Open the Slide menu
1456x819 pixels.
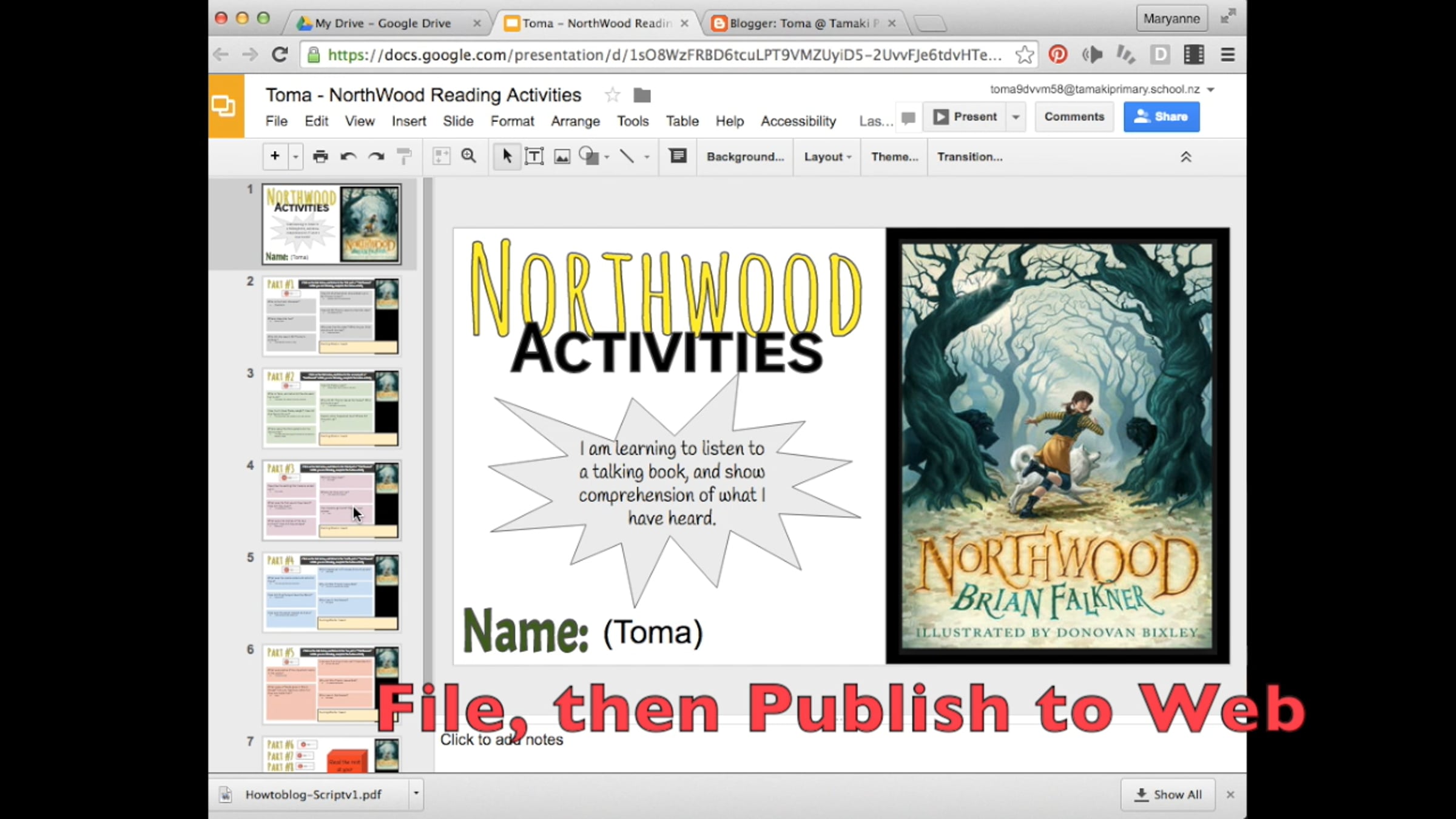458,121
